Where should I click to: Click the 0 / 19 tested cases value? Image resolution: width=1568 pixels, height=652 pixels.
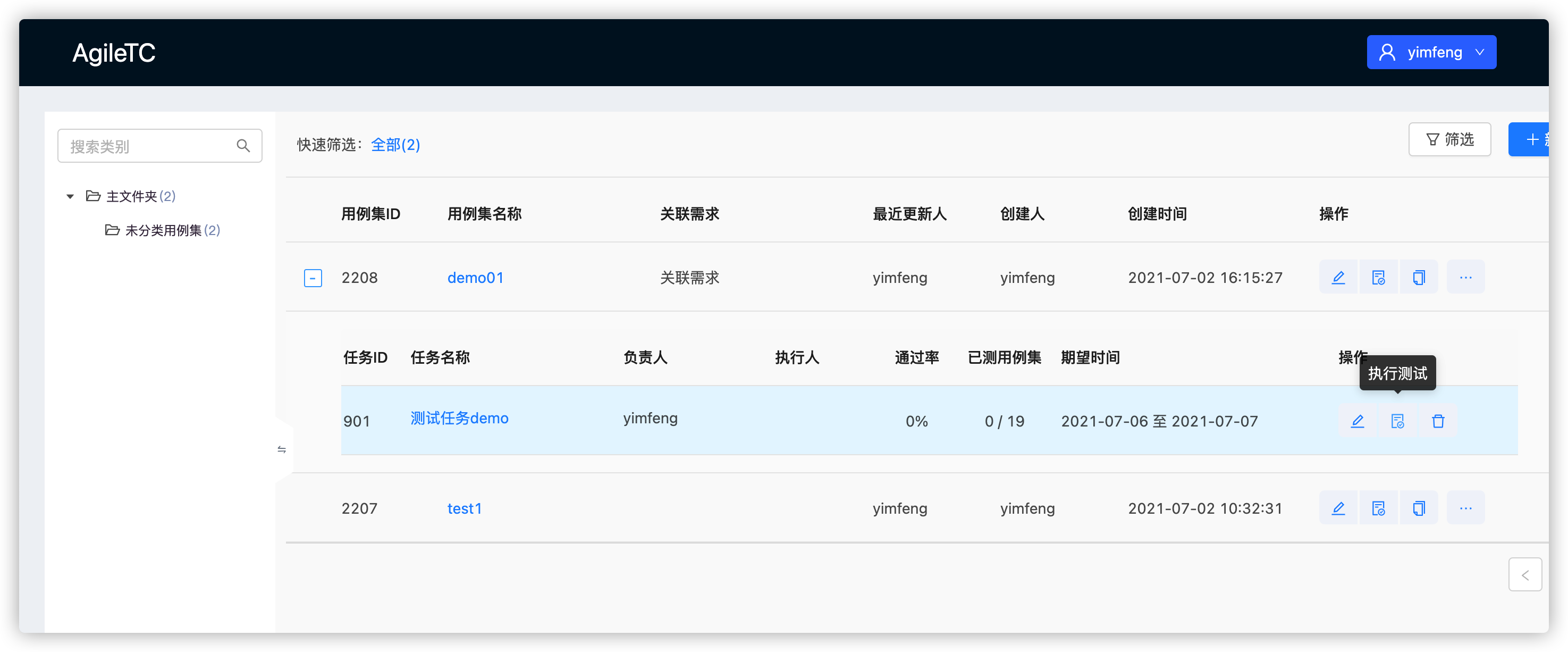click(x=1005, y=421)
